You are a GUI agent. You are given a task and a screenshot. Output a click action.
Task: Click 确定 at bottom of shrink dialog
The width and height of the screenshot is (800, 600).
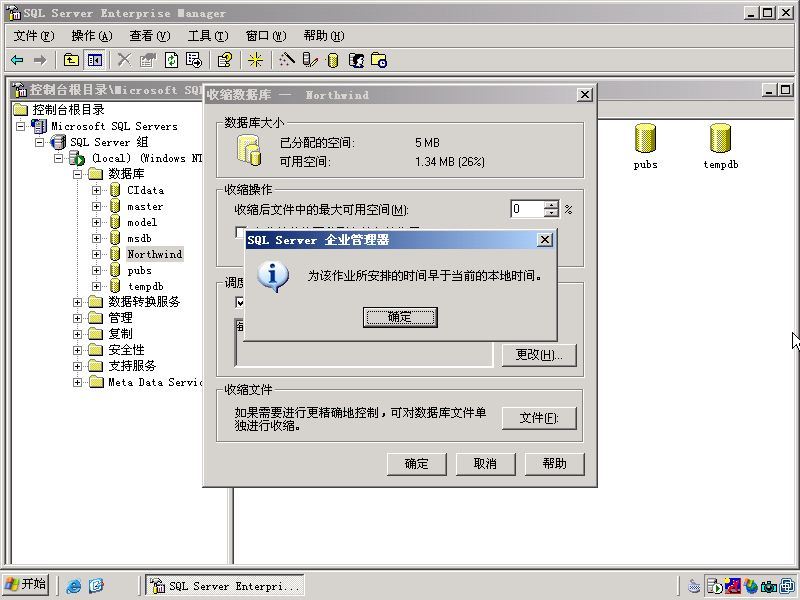(416, 464)
